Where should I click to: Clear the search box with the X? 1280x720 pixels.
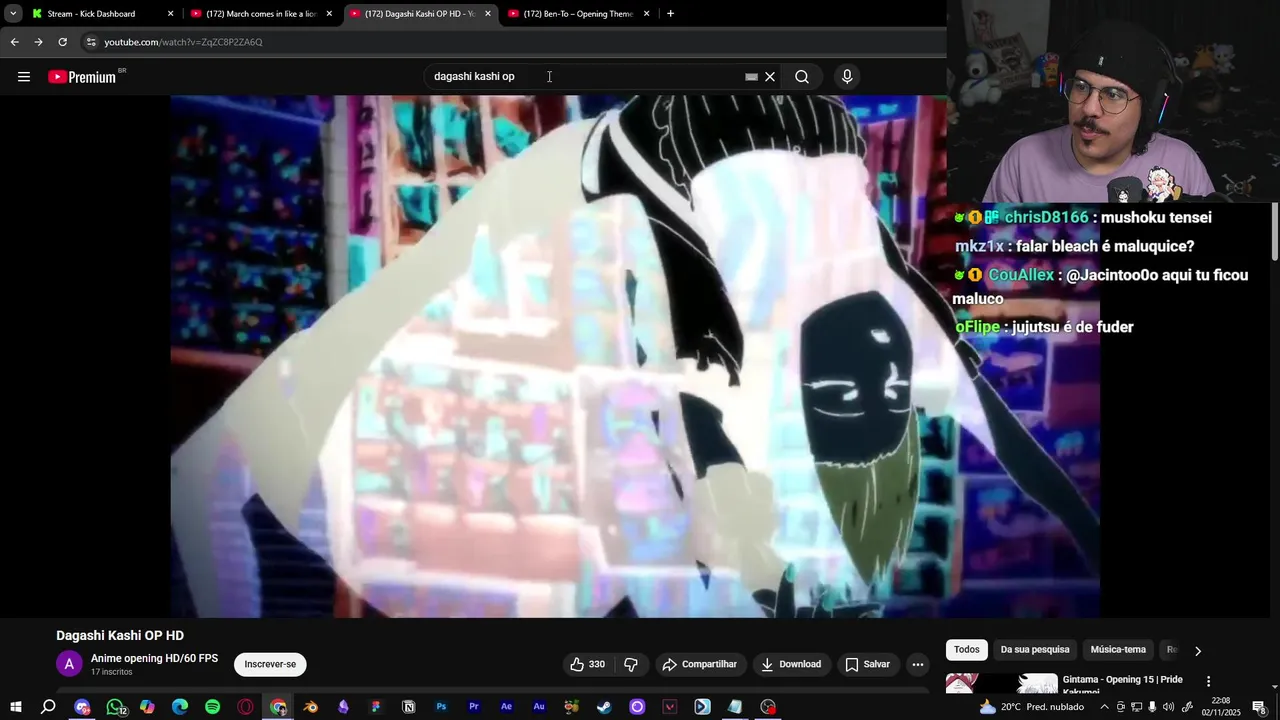[x=770, y=77]
